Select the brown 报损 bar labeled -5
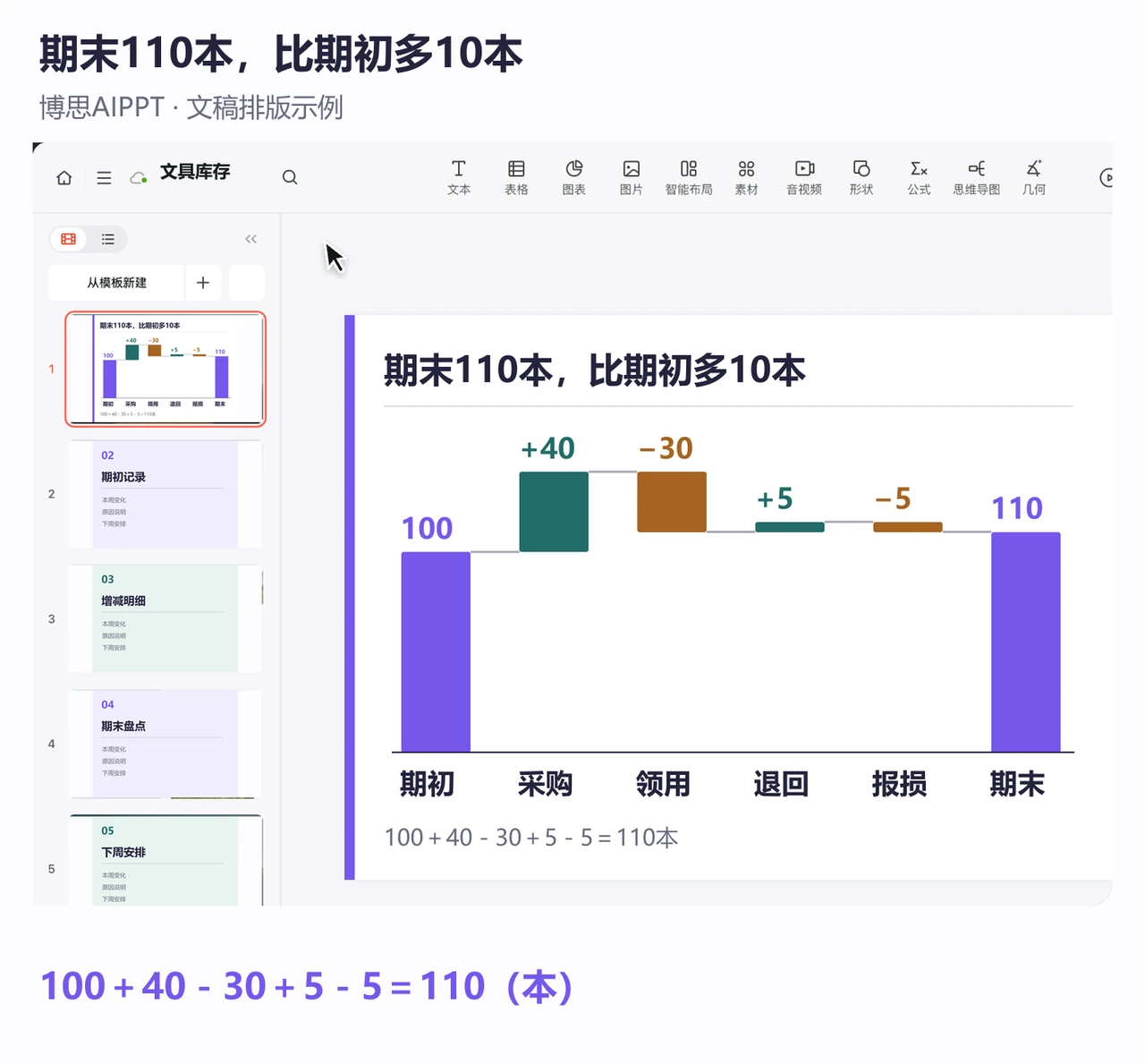Image resolution: width=1145 pixels, height=1064 pixels. tap(908, 527)
